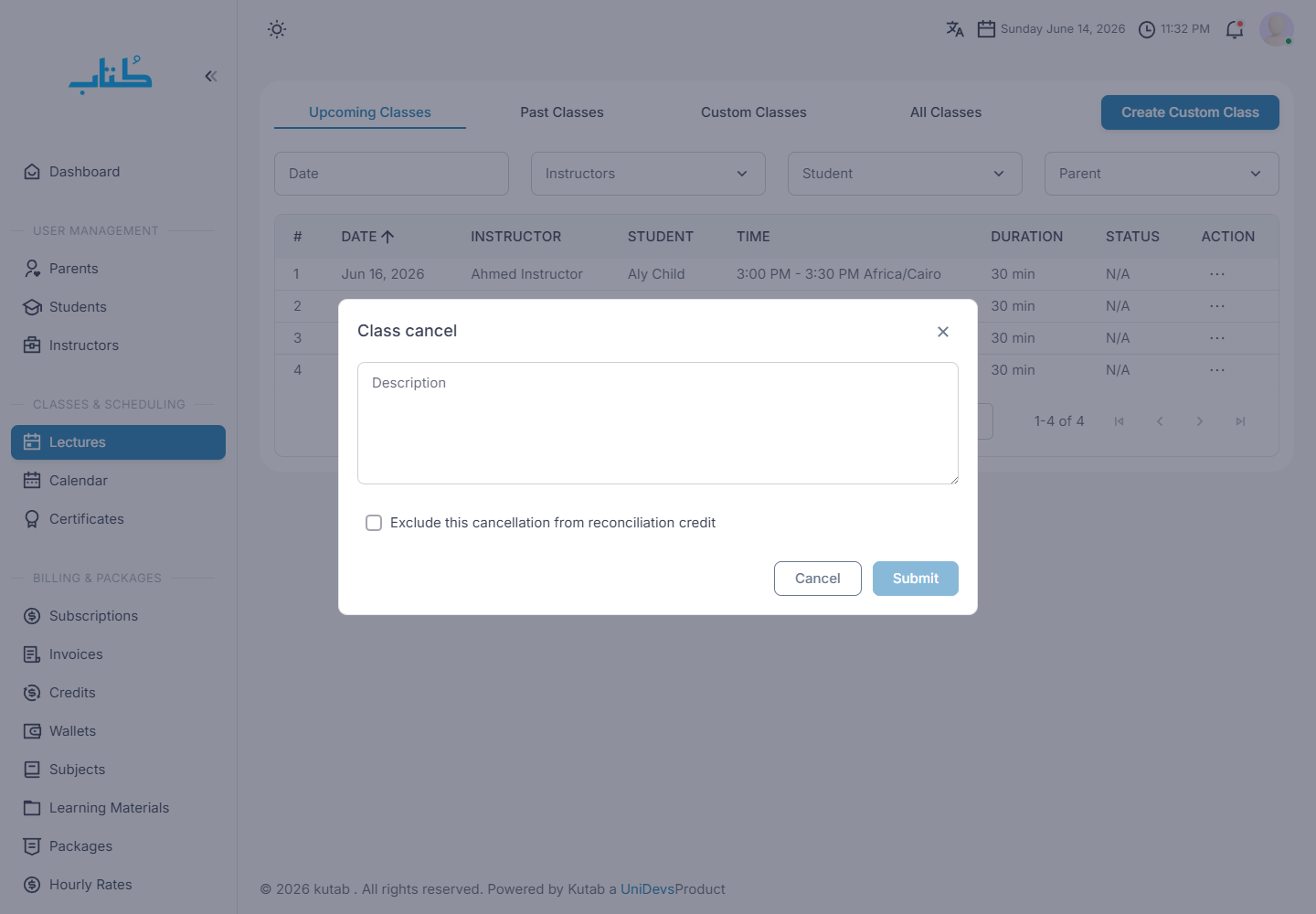This screenshot has width=1316, height=914.
Task: Close the Class cancel dialog
Action: coord(943,332)
